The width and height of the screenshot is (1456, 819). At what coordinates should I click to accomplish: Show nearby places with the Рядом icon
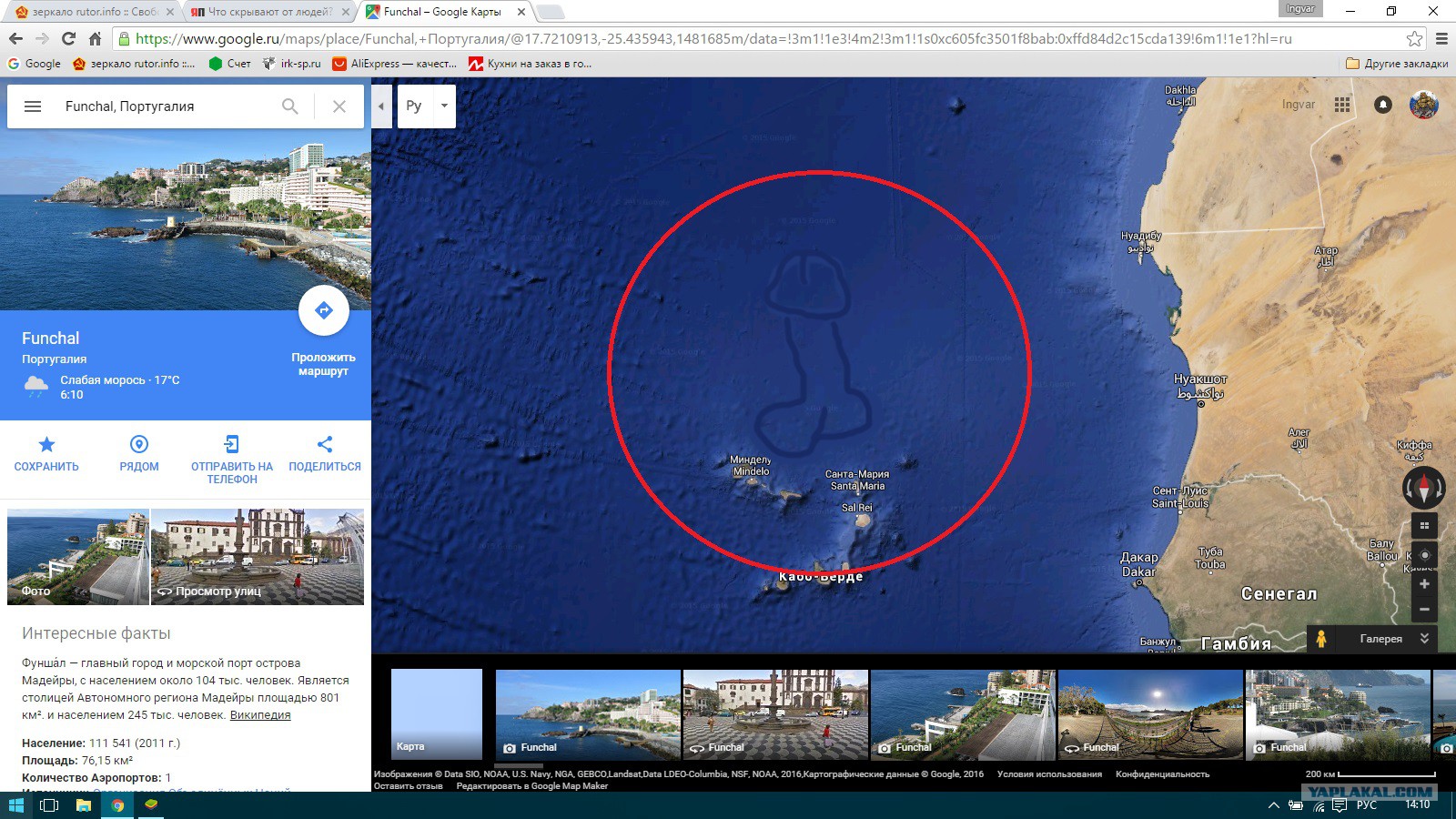pos(139,445)
